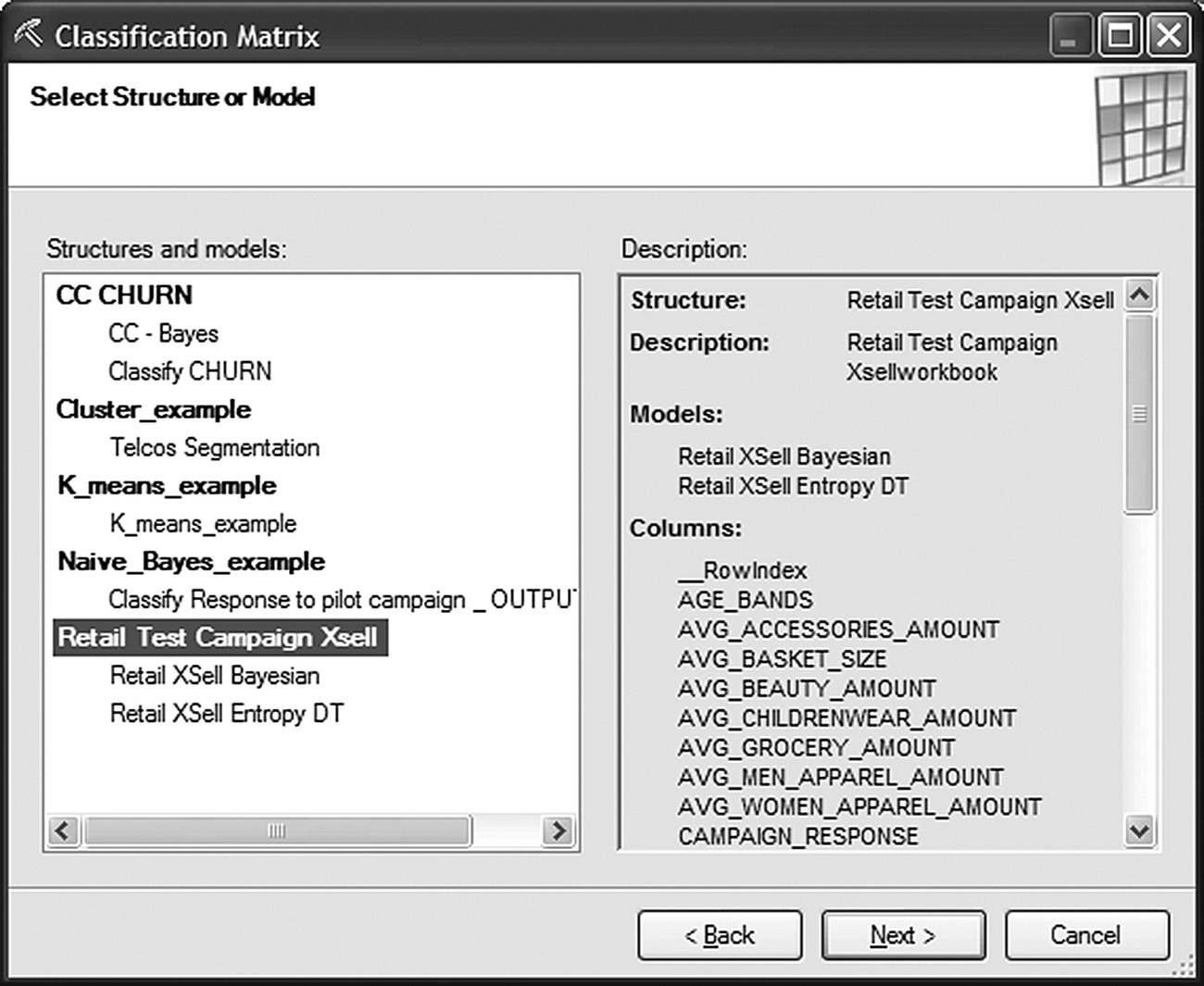Image resolution: width=1204 pixels, height=986 pixels.
Task: Choose Retail XSell Bayesian in the tree
Action: 215,676
